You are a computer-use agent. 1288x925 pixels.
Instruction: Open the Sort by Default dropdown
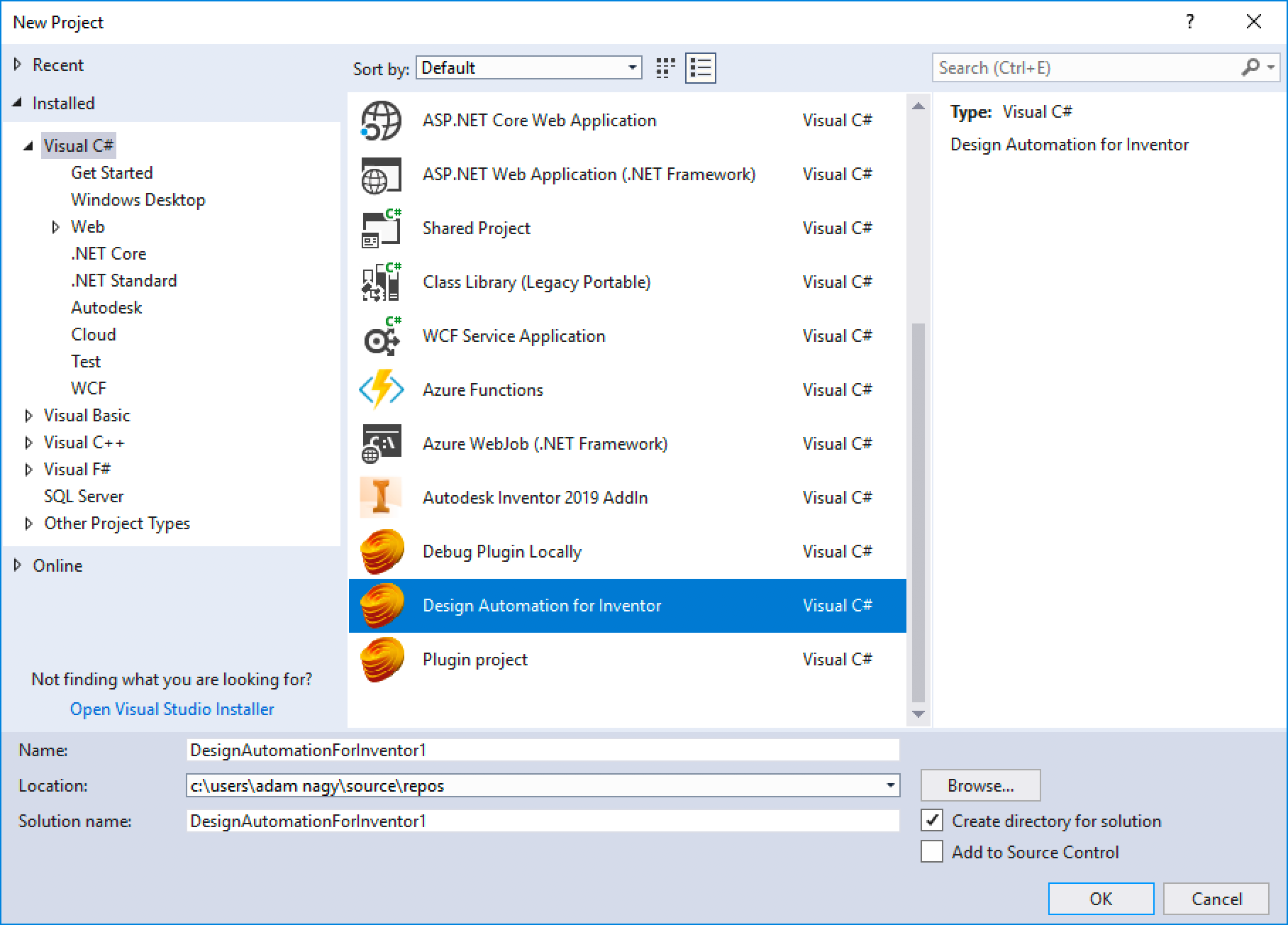click(529, 68)
